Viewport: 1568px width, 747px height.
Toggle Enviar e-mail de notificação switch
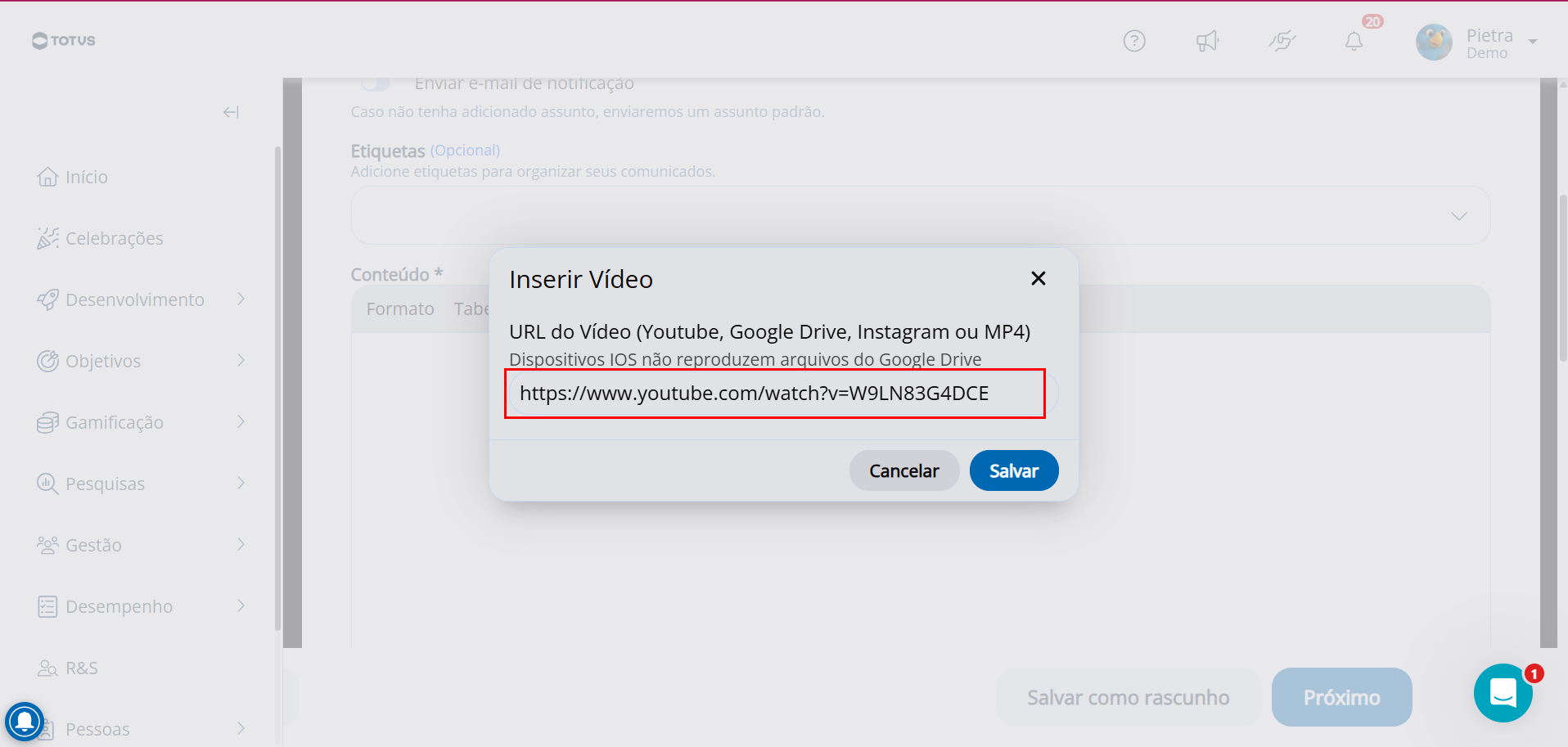click(x=376, y=83)
